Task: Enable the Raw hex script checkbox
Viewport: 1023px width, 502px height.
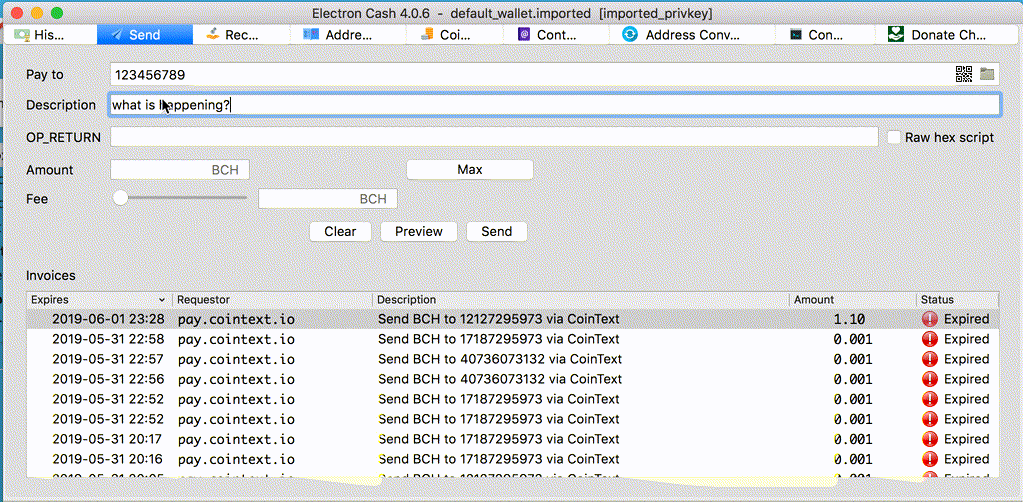Action: coord(894,137)
